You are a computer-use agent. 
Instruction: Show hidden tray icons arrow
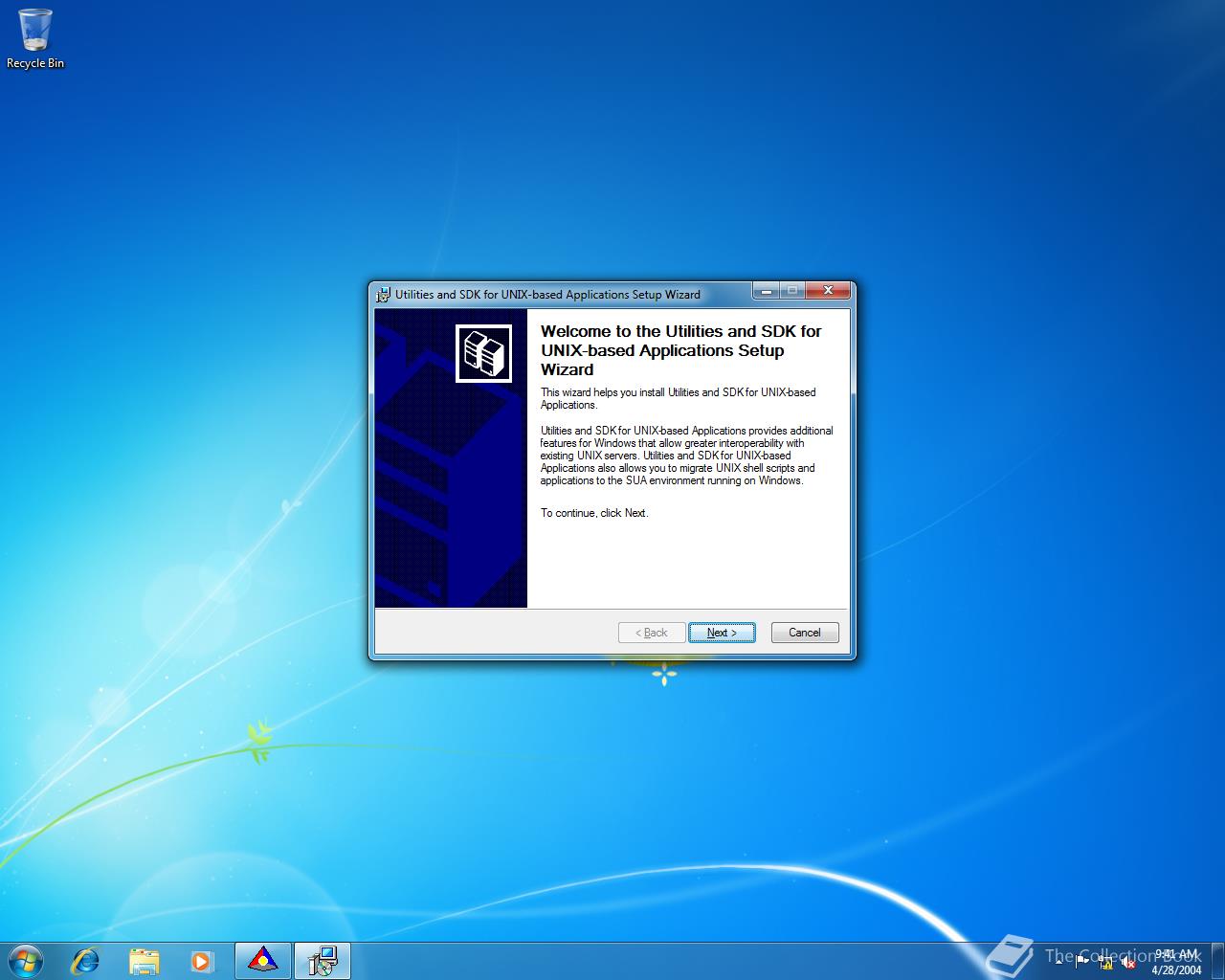[1058, 962]
